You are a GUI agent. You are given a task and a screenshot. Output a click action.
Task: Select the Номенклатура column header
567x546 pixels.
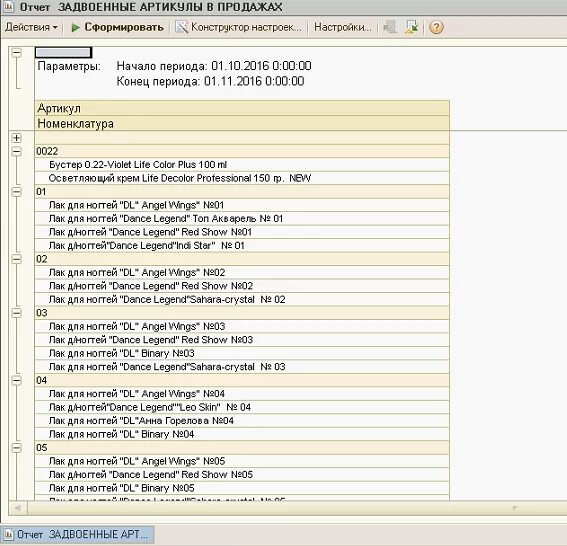tap(242, 123)
